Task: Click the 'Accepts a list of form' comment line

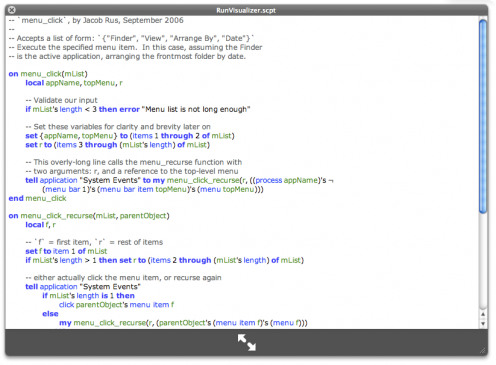Action: tap(131, 38)
